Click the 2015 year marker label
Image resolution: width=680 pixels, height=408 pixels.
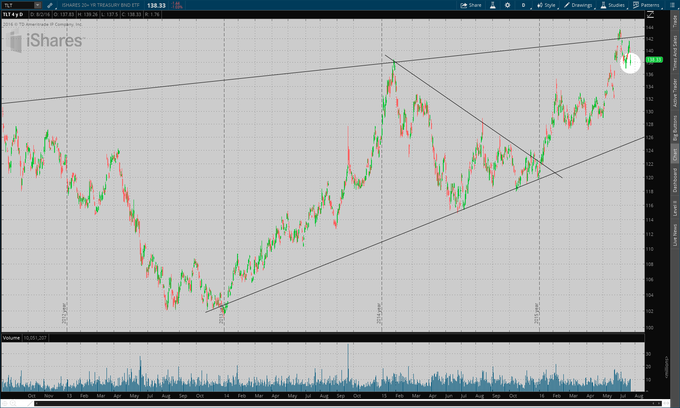pos(536,314)
